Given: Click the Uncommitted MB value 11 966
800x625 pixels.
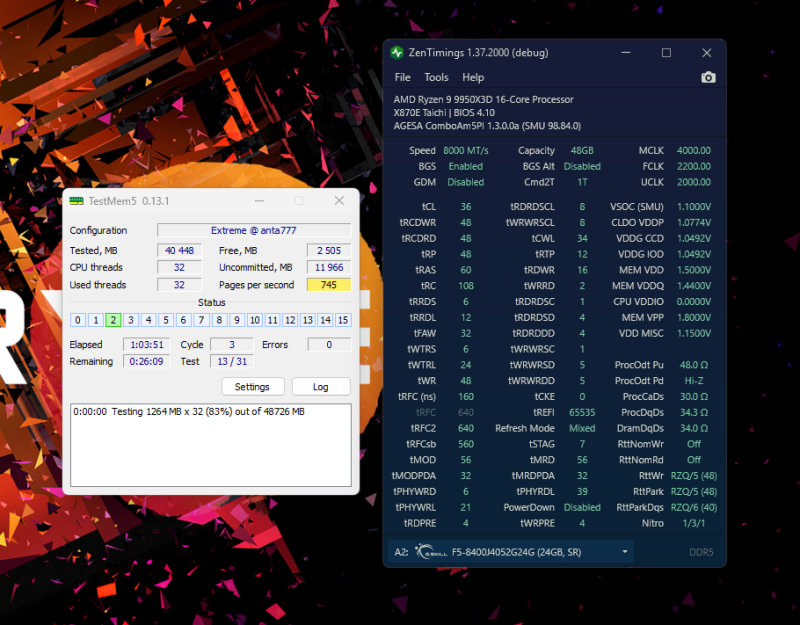Looking at the screenshot, I should coord(329,267).
